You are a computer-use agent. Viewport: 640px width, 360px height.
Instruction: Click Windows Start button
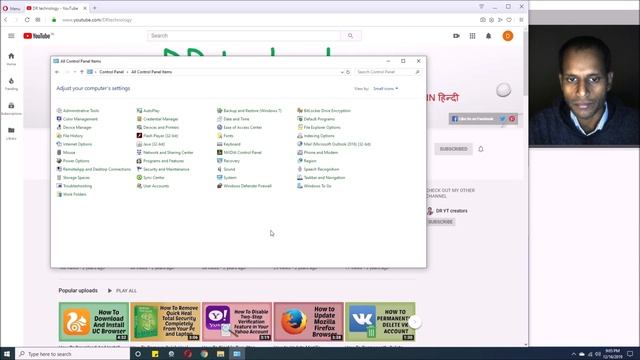coord(7,354)
